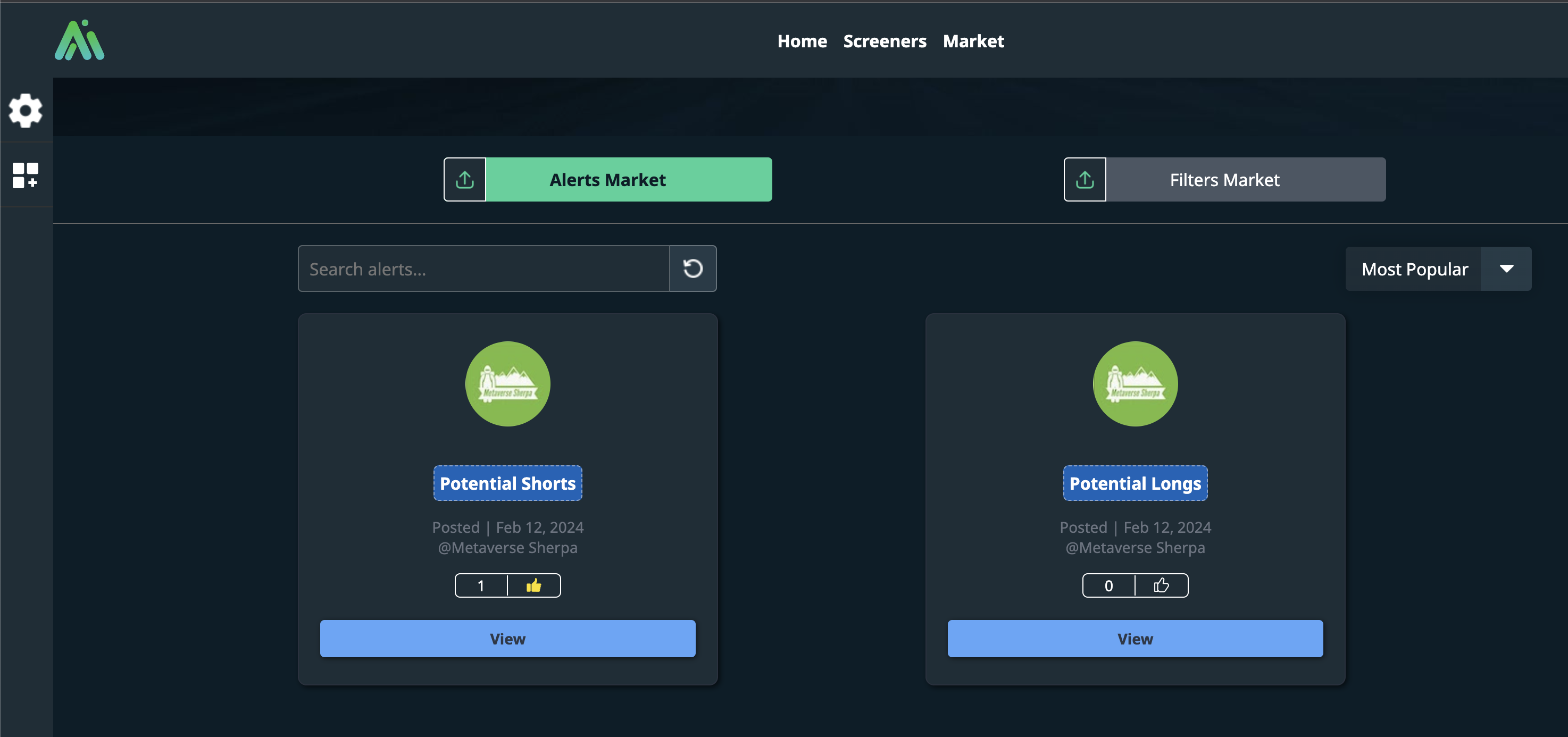
Task: Go to Home in the top navigation
Action: pos(802,41)
